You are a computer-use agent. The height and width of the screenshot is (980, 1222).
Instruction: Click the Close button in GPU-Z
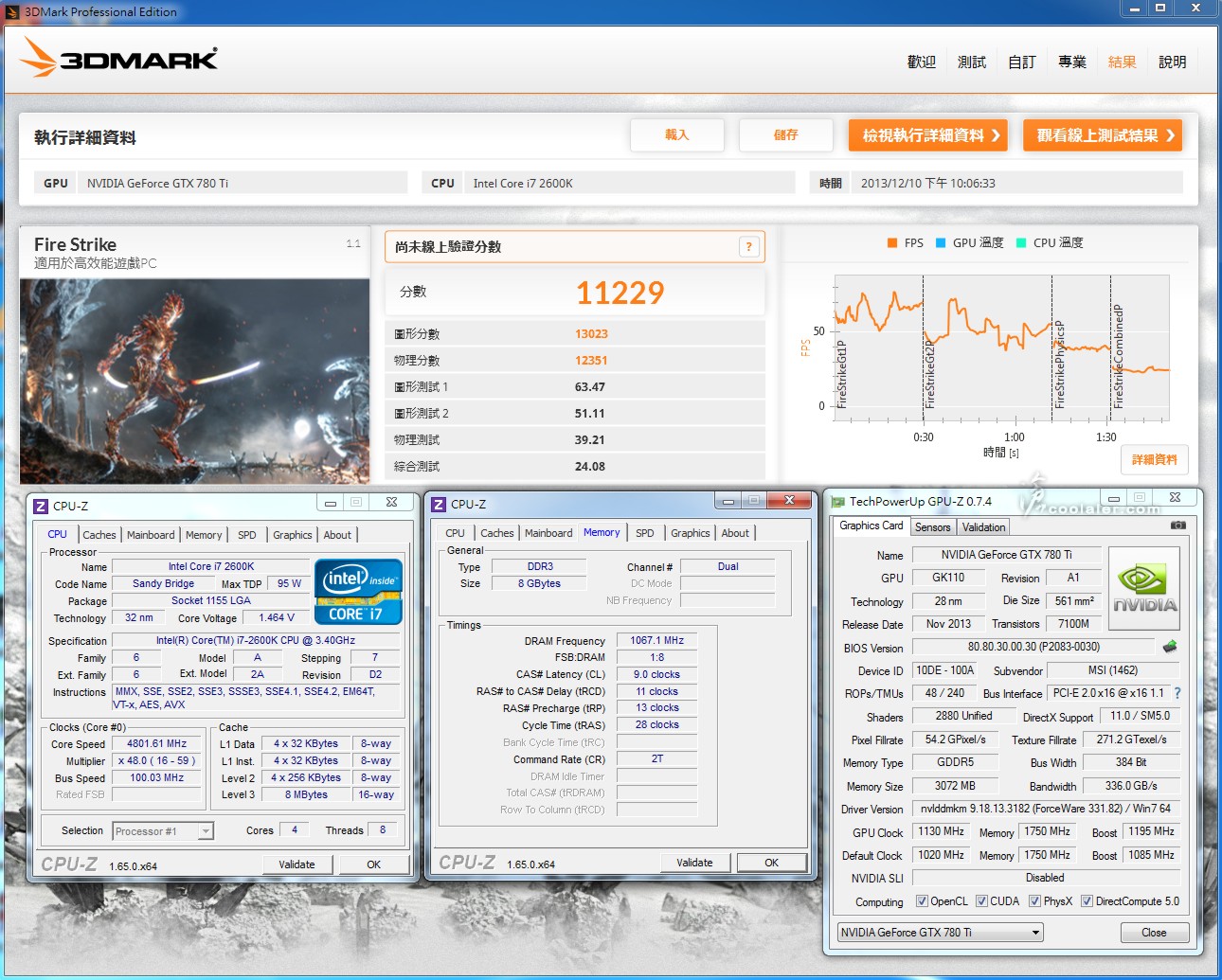pyautogui.click(x=1154, y=933)
